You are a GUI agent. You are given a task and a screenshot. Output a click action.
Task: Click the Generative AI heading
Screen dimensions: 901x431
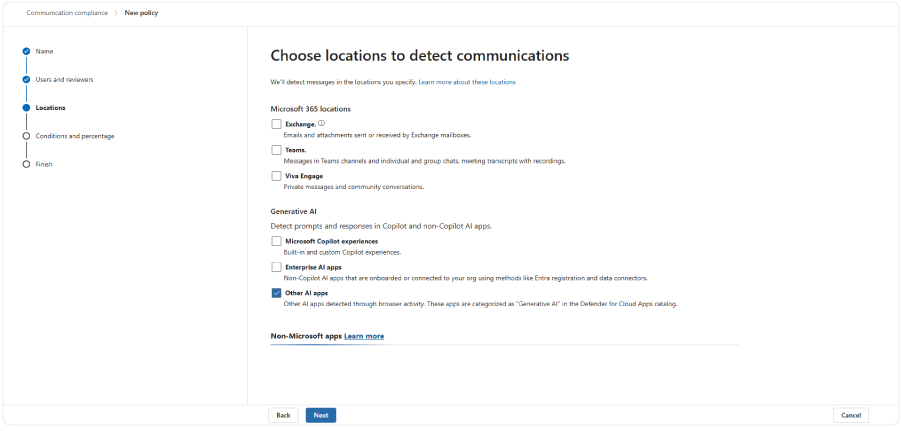pyautogui.click(x=294, y=211)
